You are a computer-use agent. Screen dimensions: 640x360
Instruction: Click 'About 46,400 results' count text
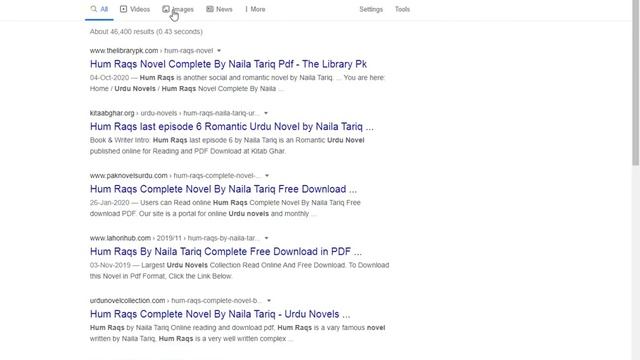[146, 31]
